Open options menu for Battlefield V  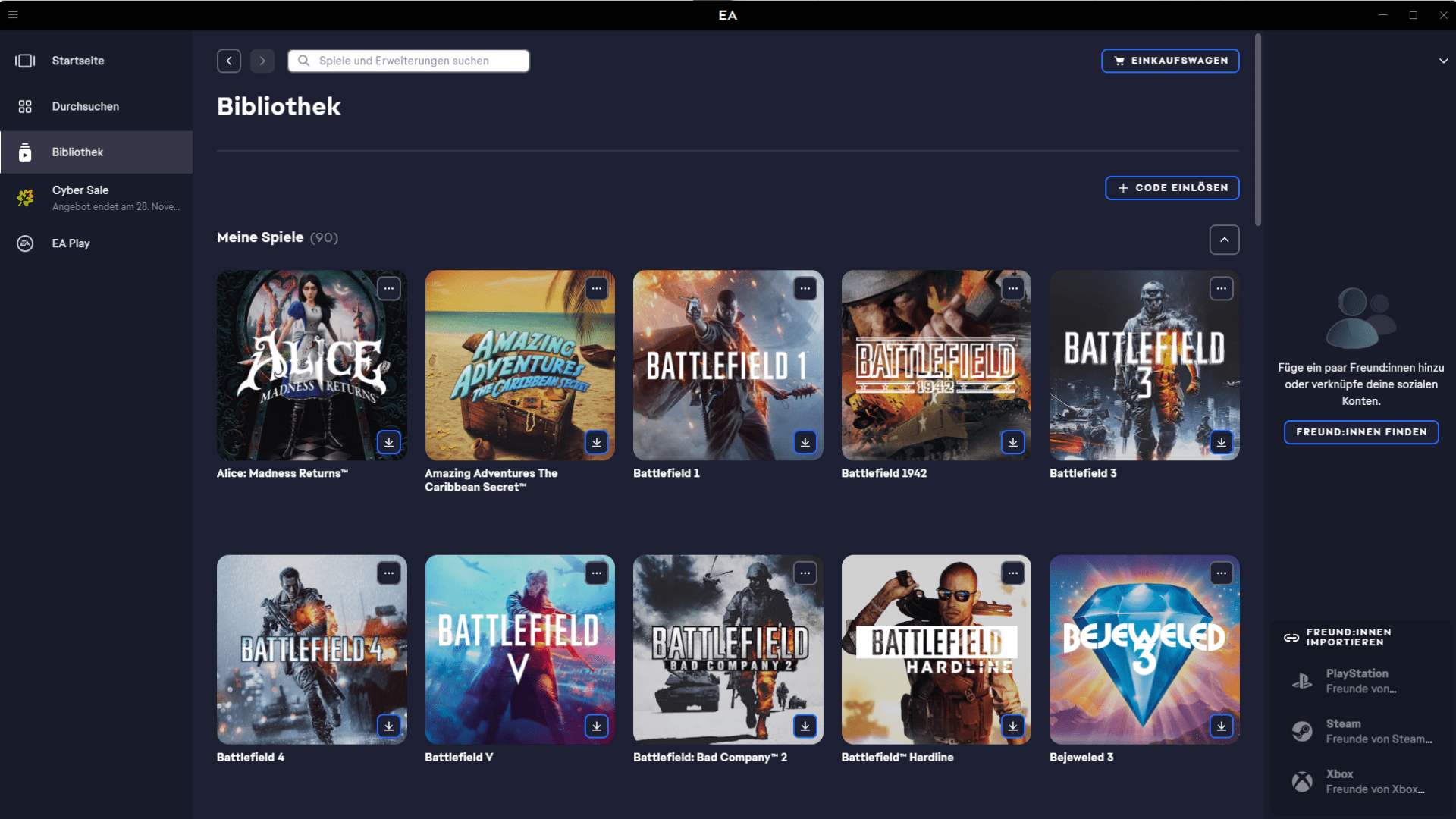[x=597, y=573]
